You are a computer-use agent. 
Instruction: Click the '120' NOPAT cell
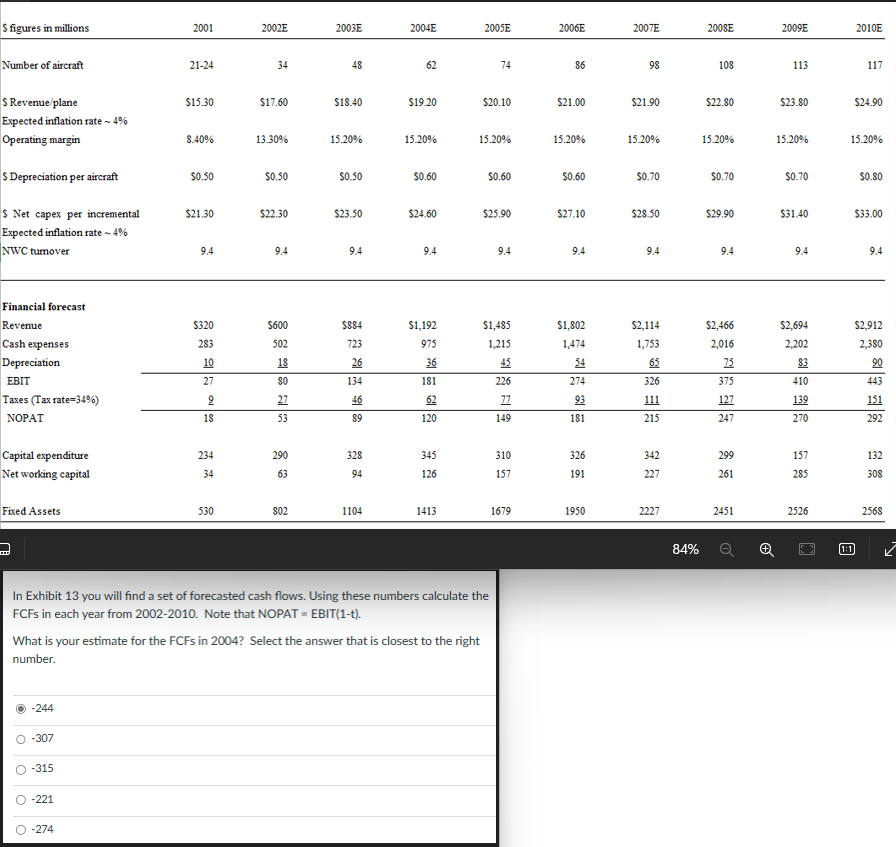[429, 418]
